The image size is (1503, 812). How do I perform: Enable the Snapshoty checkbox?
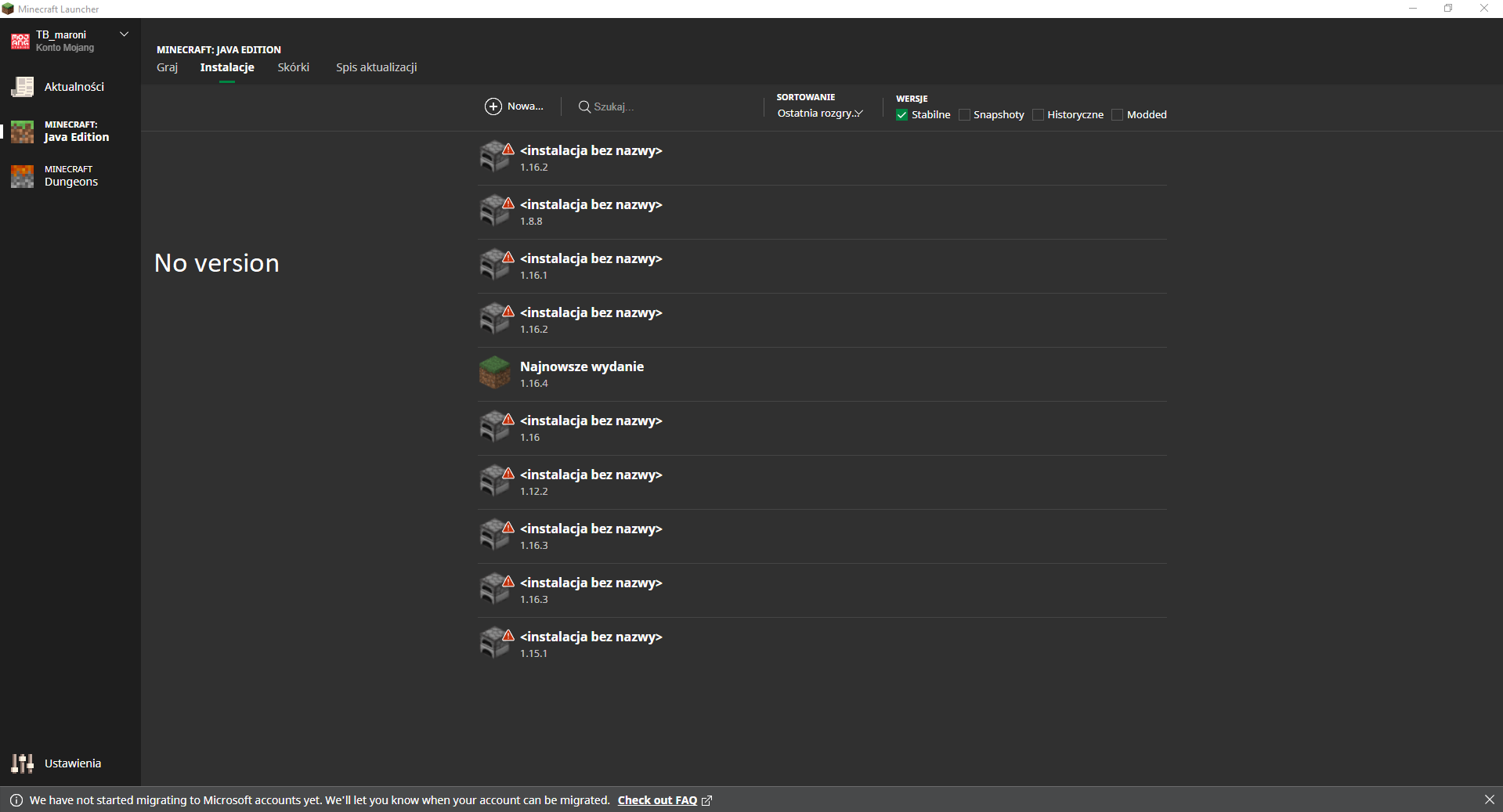pos(964,115)
